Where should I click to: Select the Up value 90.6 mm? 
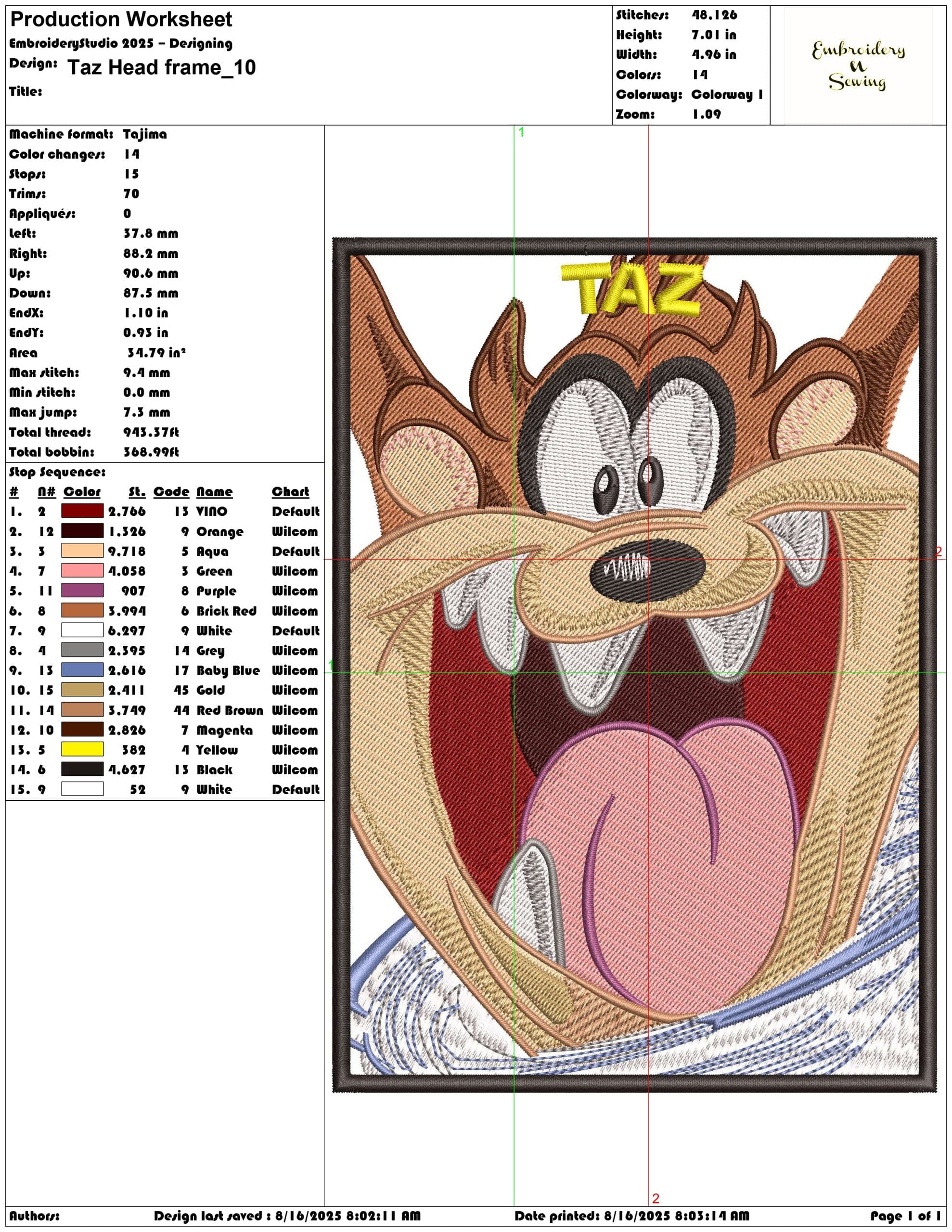(x=151, y=273)
